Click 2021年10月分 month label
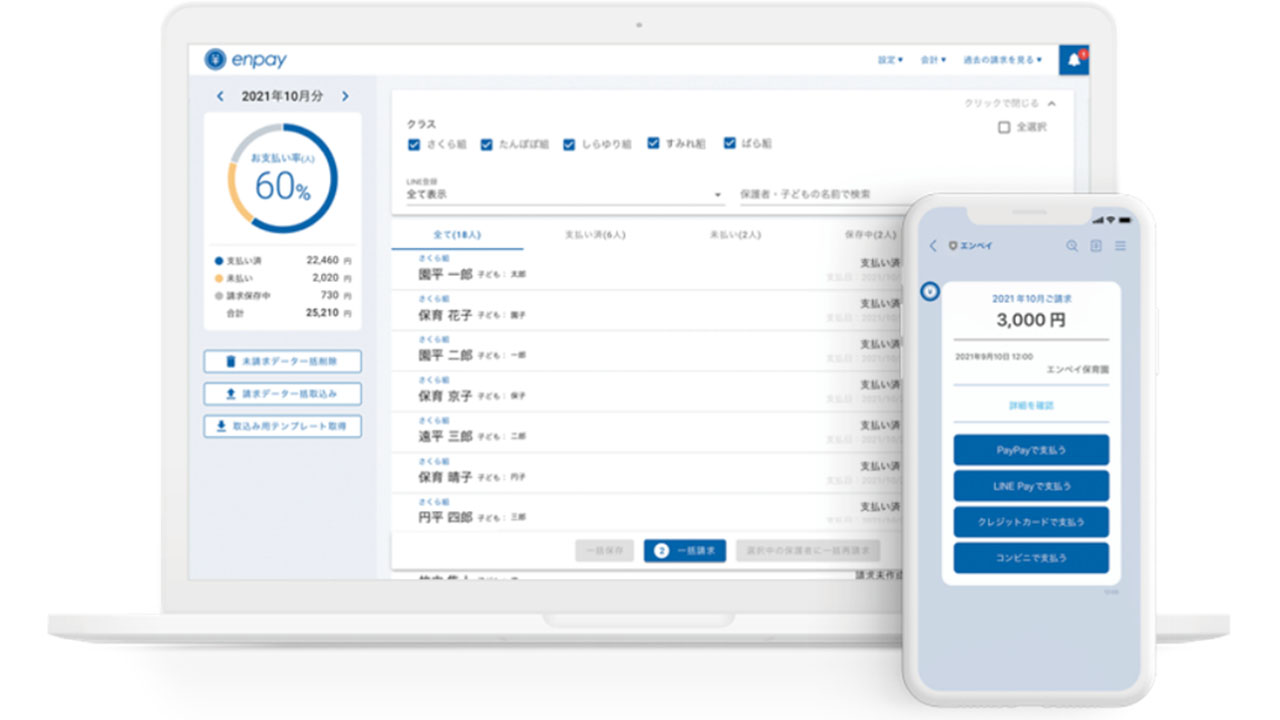The image size is (1280, 720). (283, 97)
